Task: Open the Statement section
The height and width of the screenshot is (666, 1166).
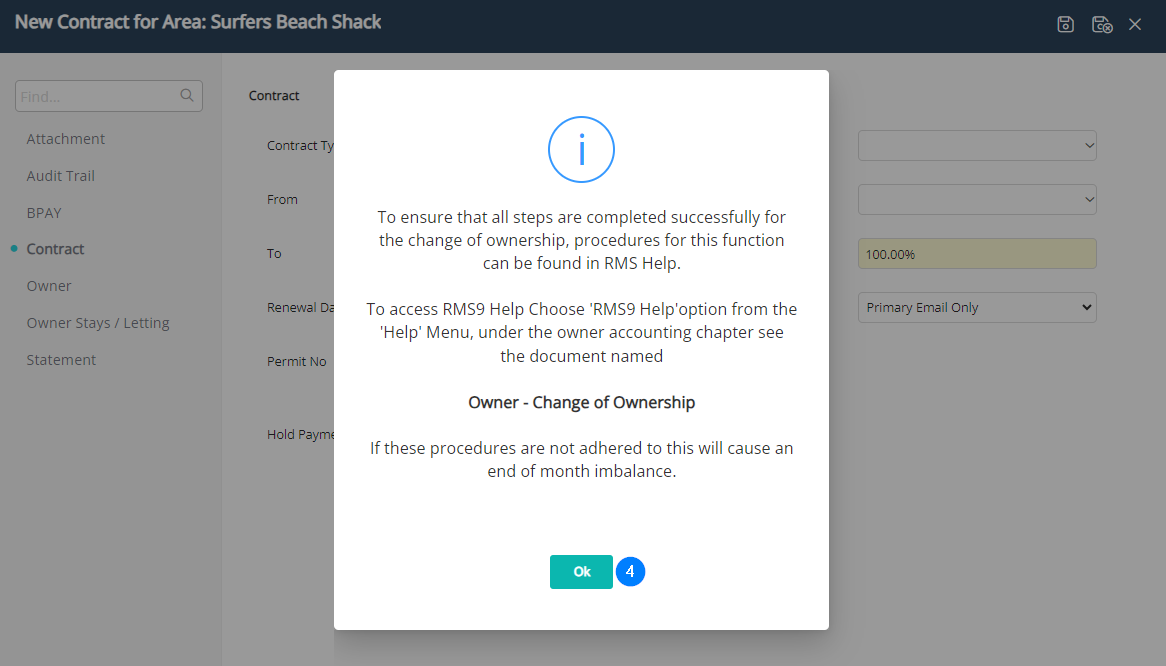Action: (x=61, y=360)
